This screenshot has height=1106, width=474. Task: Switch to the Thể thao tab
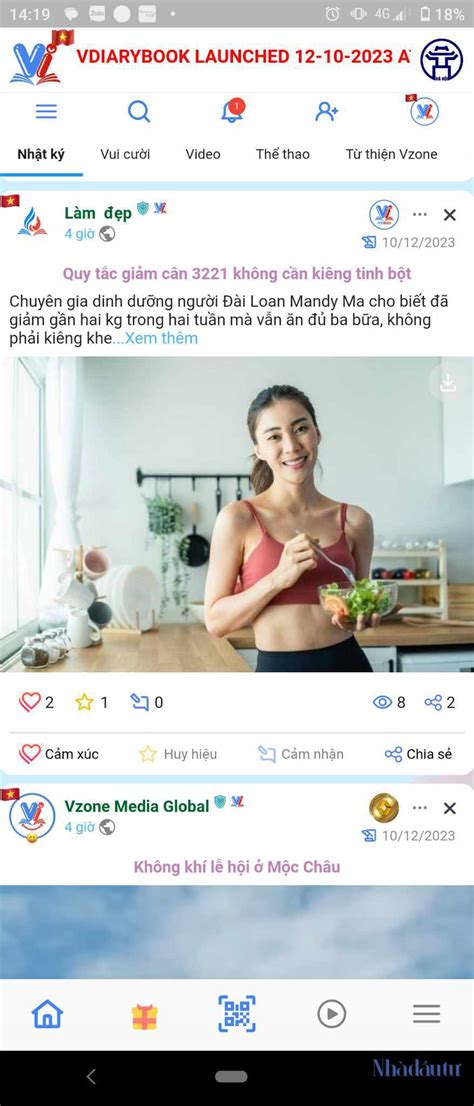click(x=282, y=154)
